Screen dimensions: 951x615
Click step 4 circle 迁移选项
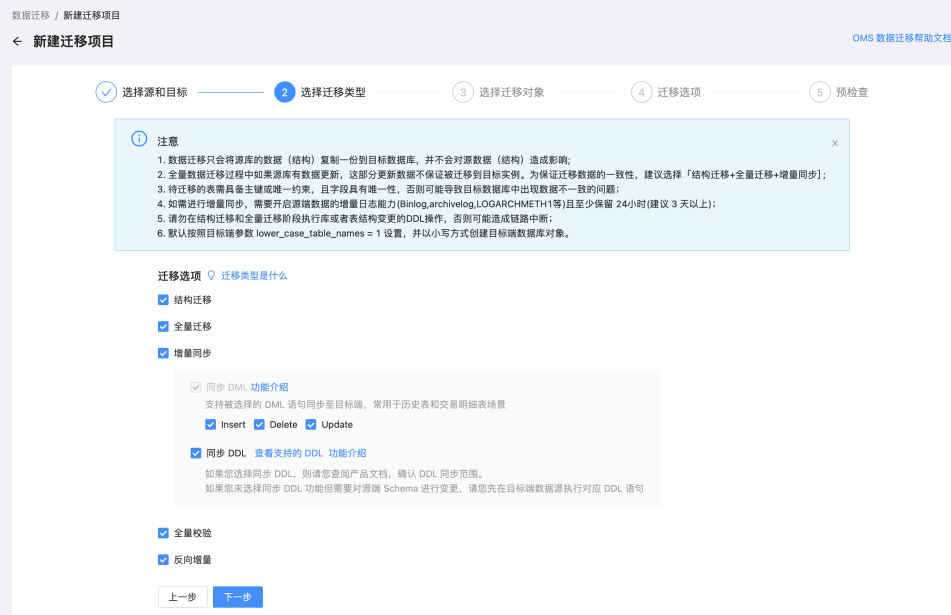(x=641, y=92)
